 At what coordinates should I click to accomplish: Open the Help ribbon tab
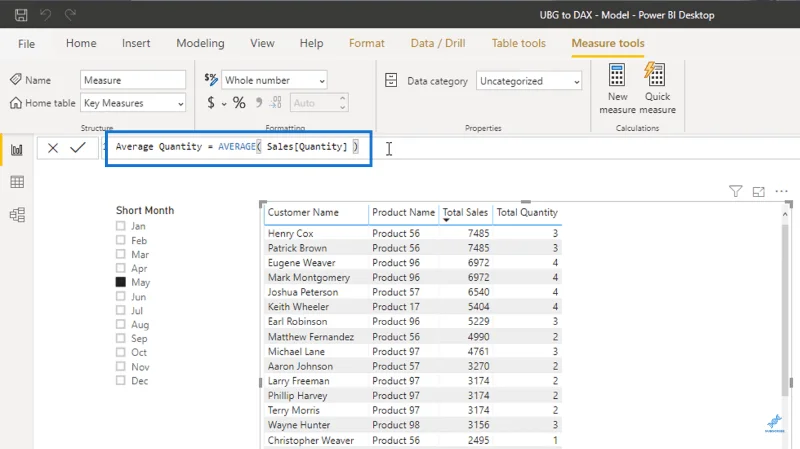coord(311,43)
